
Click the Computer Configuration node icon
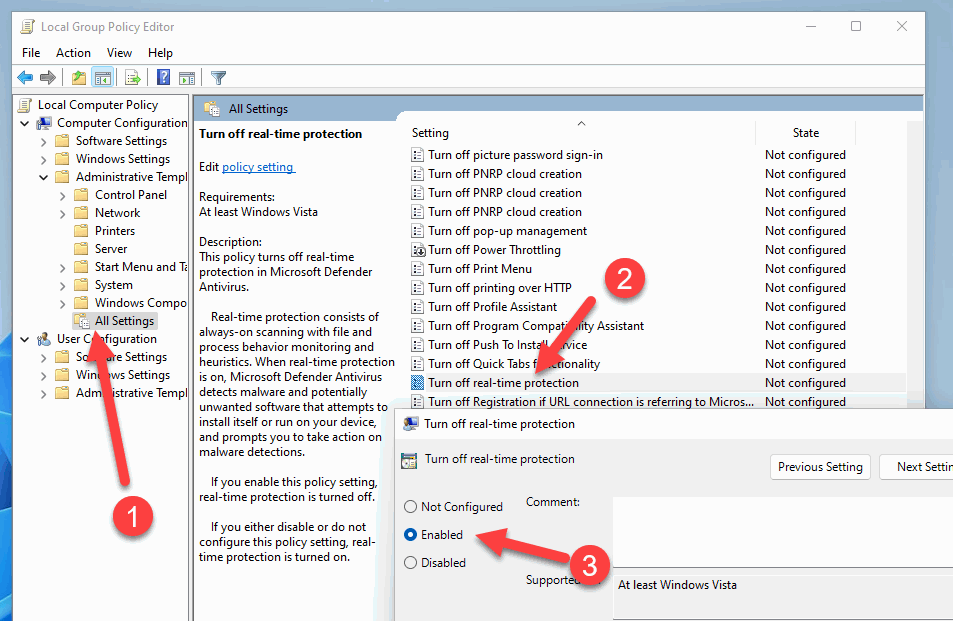pyautogui.click(x=44, y=123)
